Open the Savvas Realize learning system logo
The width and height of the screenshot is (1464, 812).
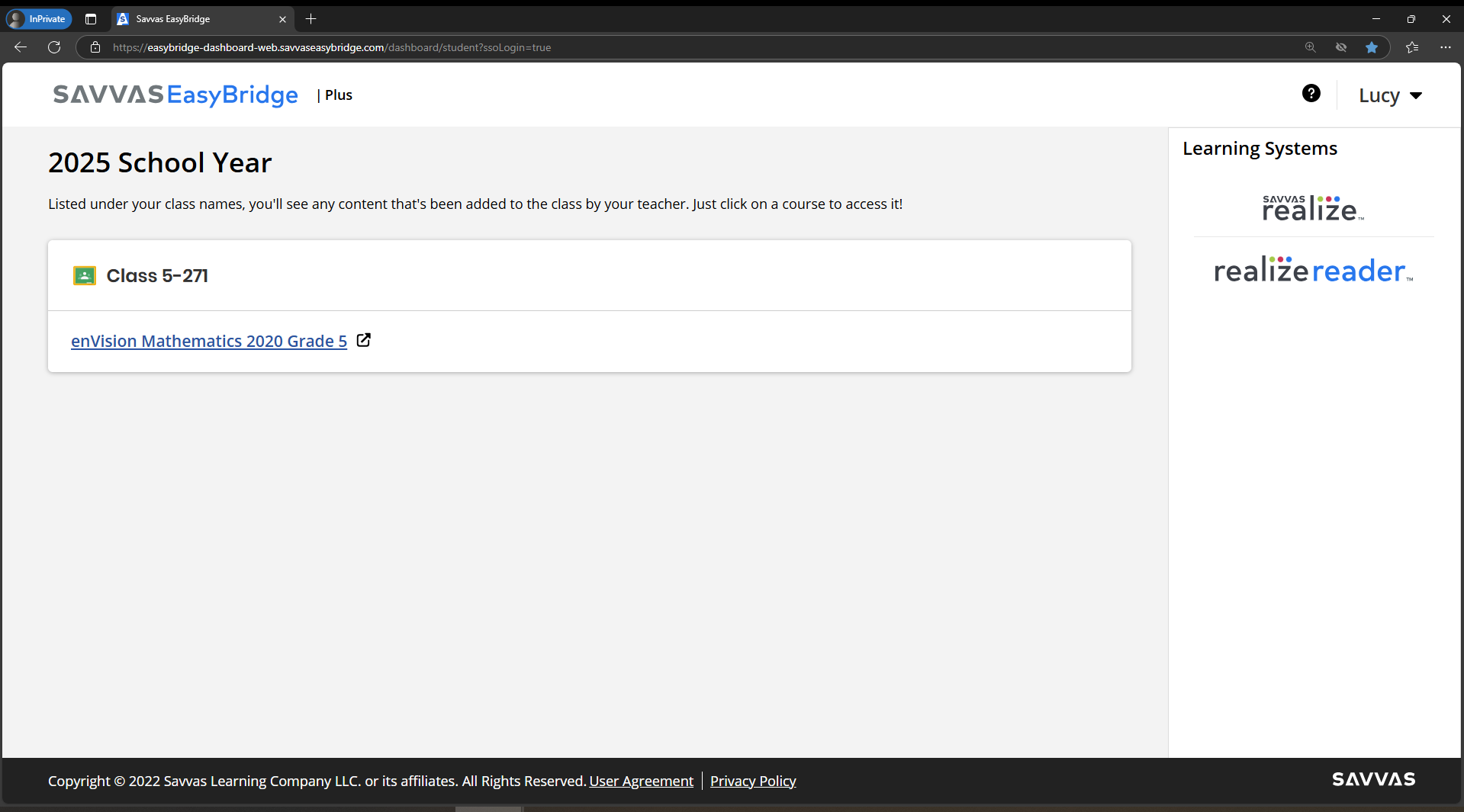pos(1311,207)
